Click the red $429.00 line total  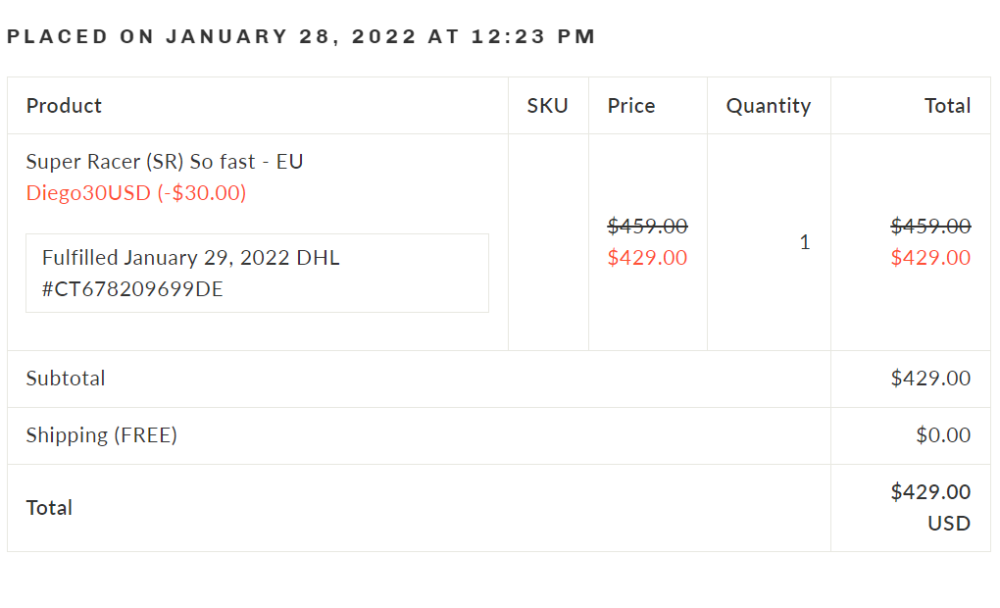click(930, 258)
